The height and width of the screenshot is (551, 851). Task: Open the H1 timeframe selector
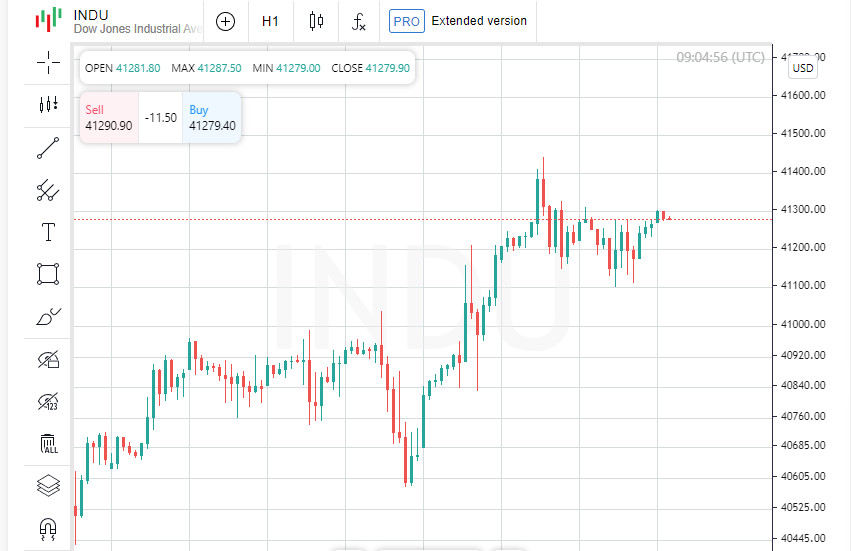tap(270, 21)
